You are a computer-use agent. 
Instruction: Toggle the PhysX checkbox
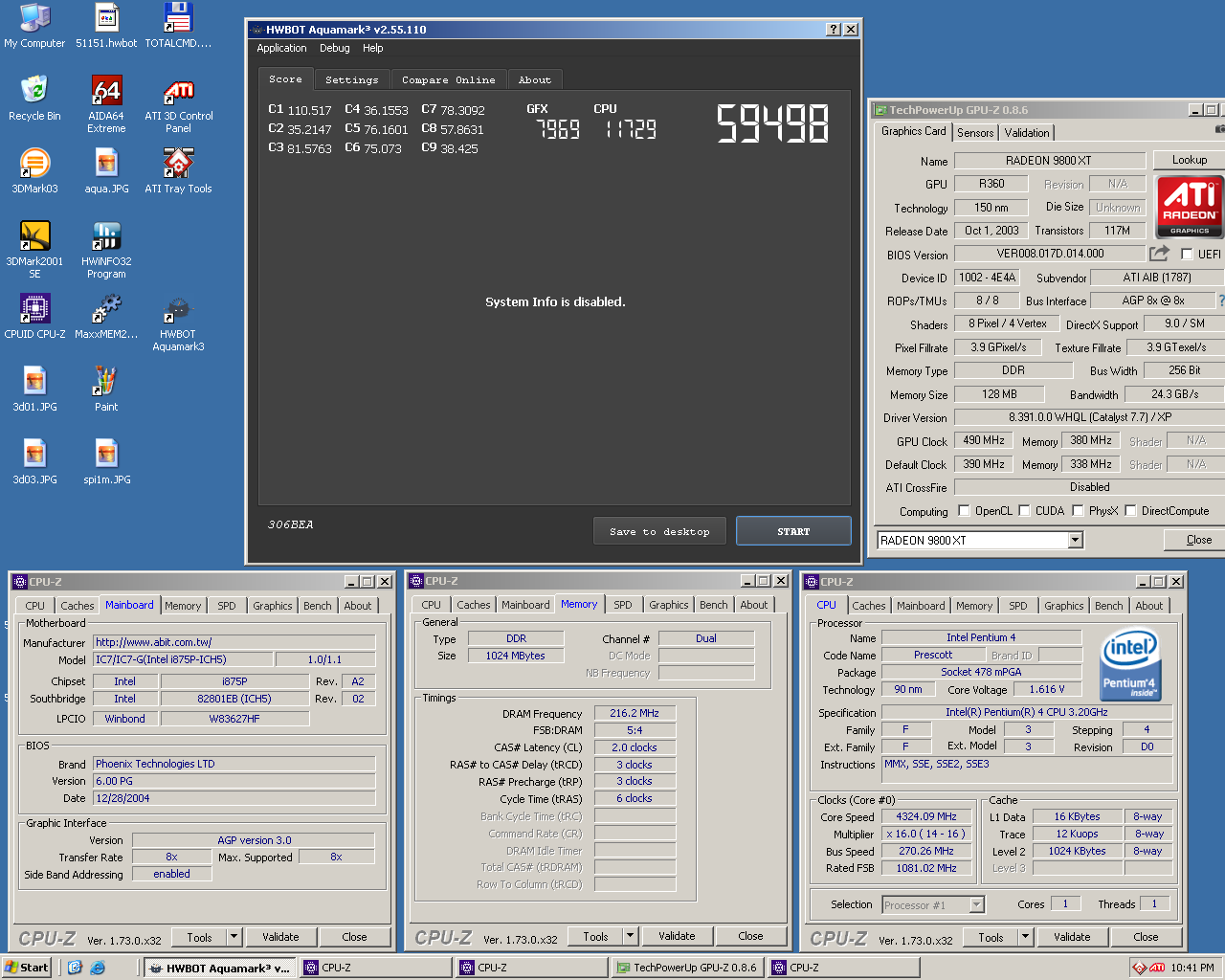pos(1078,510)
